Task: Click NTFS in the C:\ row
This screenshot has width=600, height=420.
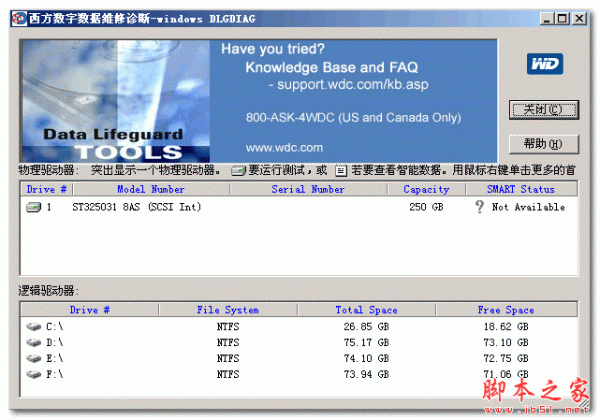Action: pos(228,327)
